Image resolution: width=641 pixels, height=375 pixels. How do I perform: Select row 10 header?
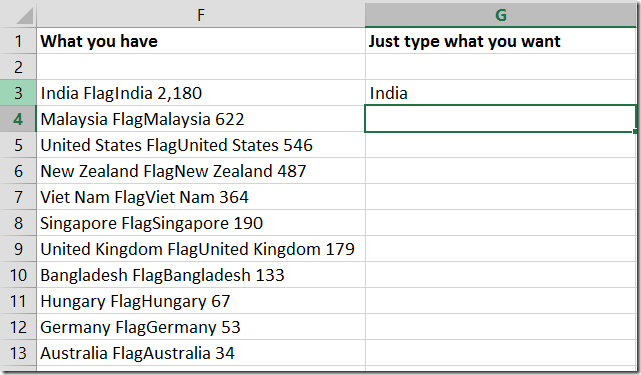pyautogui.click(x=18, y=275)
